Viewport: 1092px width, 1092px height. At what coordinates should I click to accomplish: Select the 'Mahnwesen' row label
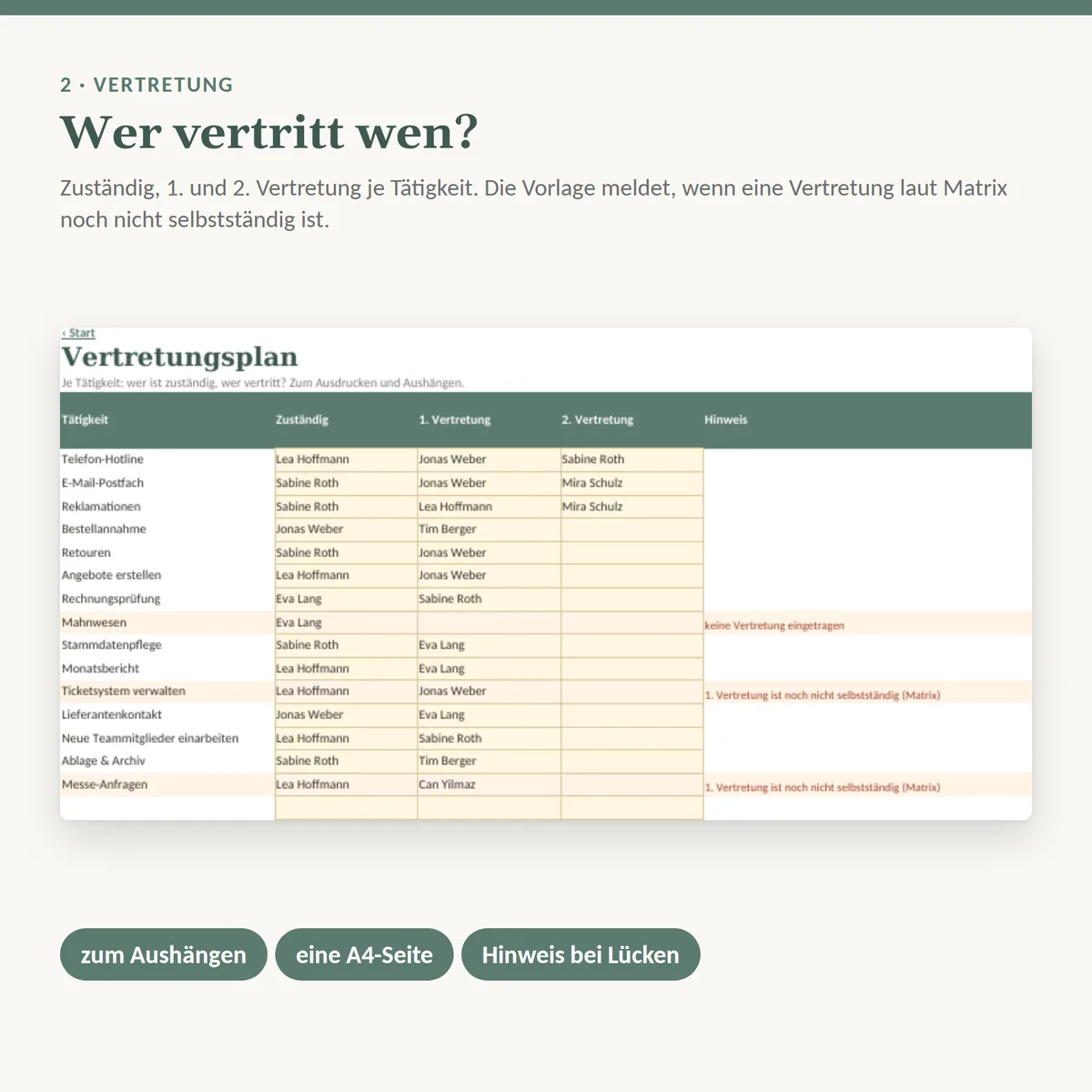point(94,622)
